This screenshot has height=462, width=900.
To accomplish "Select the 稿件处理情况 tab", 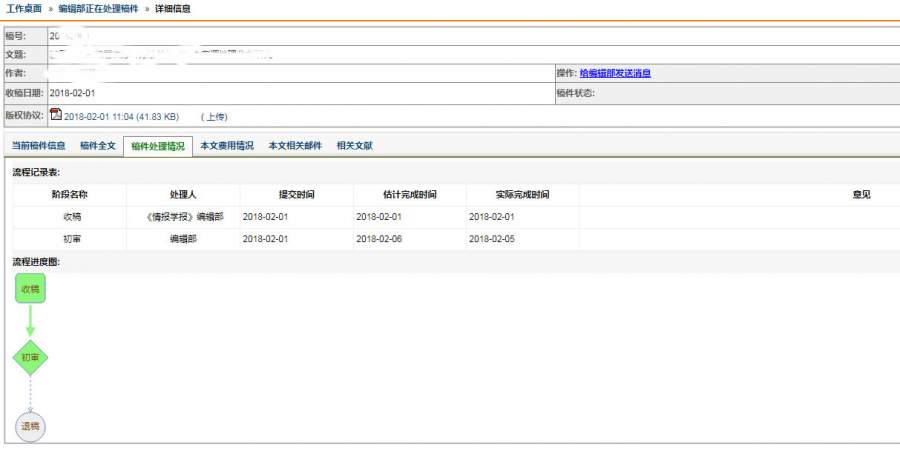I will pyautogui.click(x=158, y=146).
